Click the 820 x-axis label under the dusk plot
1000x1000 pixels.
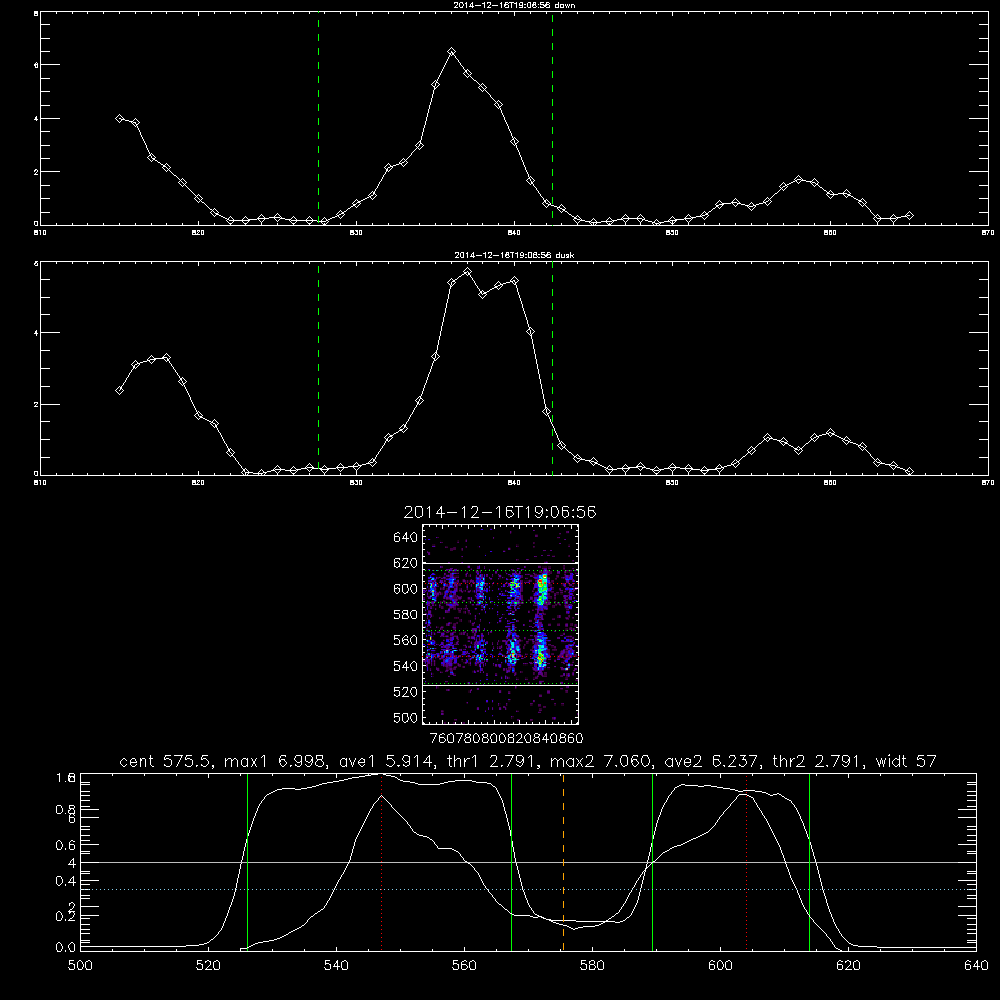(198, 483)
